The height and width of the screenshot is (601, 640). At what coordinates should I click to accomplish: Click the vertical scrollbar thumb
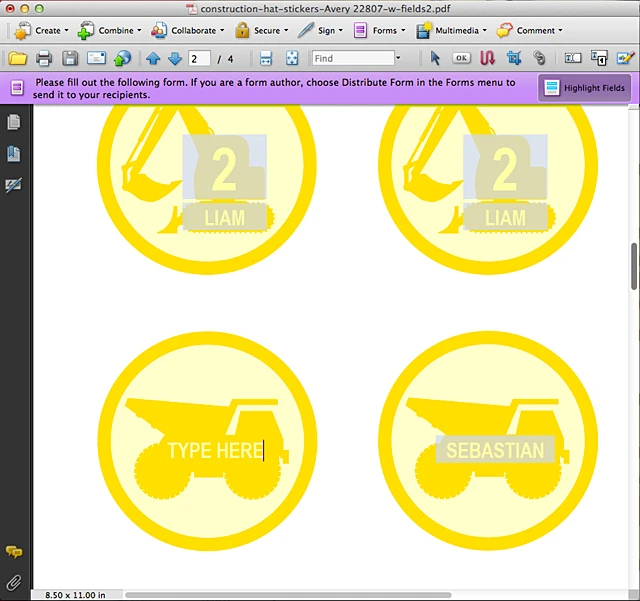coord(633,266)
